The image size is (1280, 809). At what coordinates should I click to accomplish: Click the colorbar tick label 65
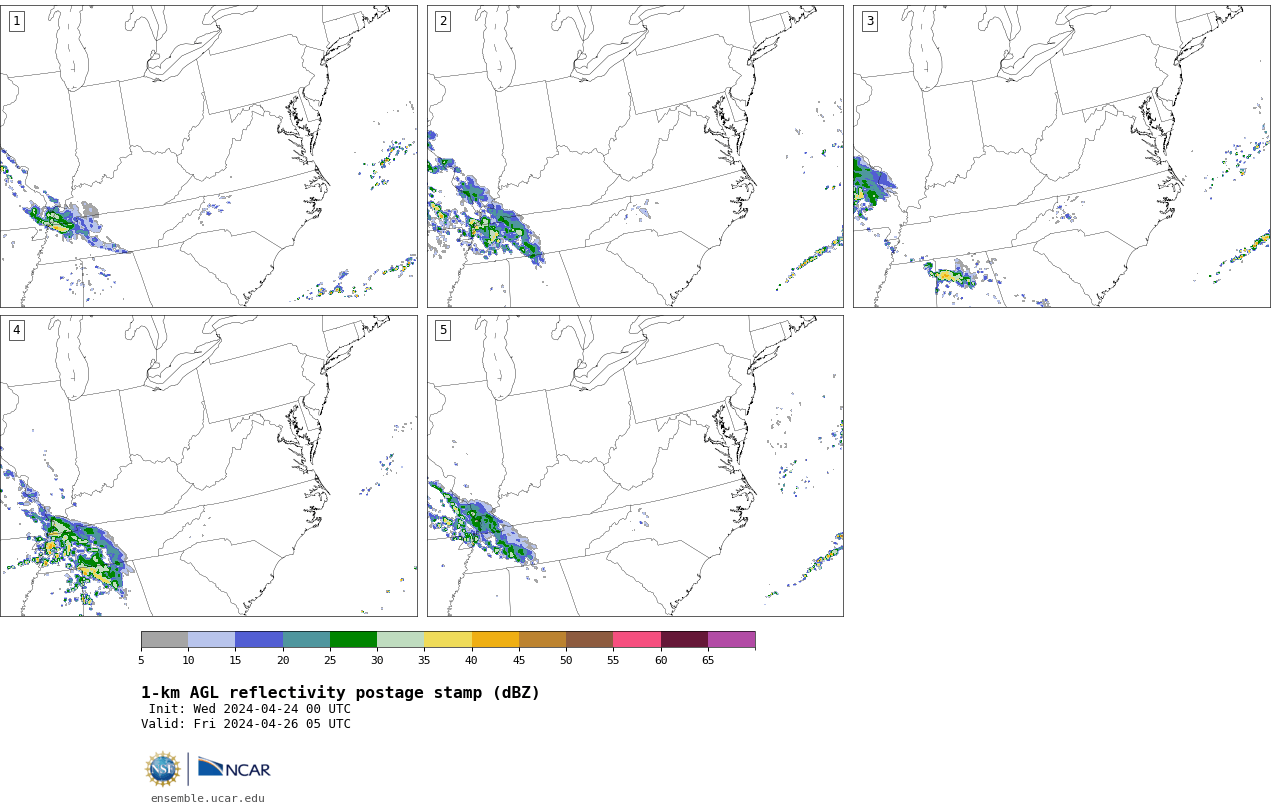tap(708, 660)
